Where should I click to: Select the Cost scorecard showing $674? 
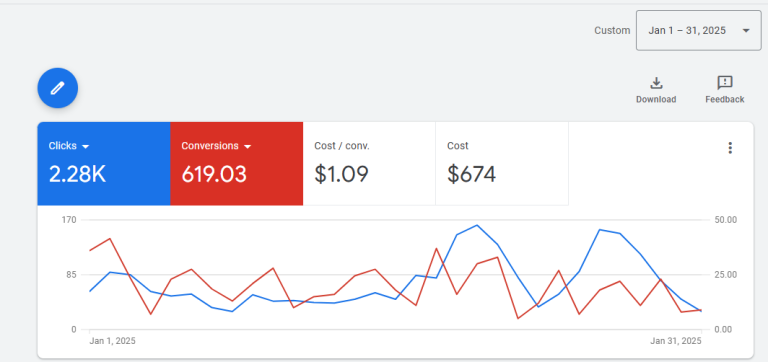click(x=502, y=164)
